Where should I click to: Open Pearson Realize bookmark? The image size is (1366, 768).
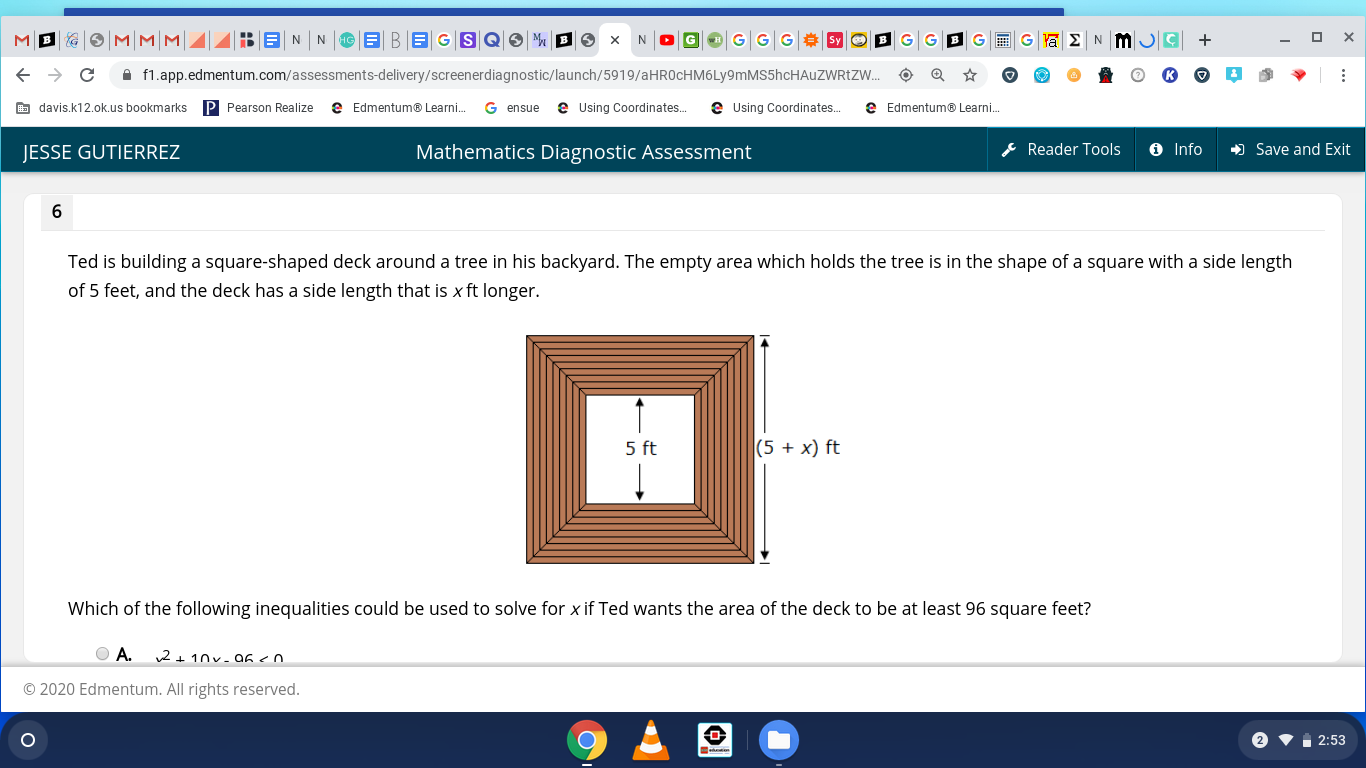(x=258, y=108)
